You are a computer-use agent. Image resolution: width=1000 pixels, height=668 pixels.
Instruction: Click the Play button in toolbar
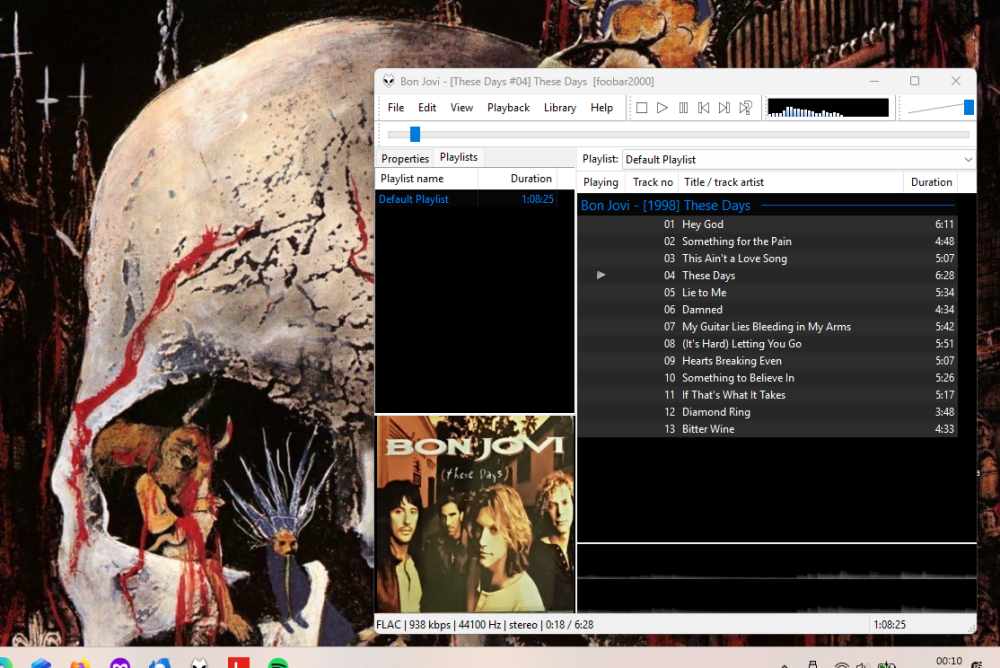click(x=662, y=108)
